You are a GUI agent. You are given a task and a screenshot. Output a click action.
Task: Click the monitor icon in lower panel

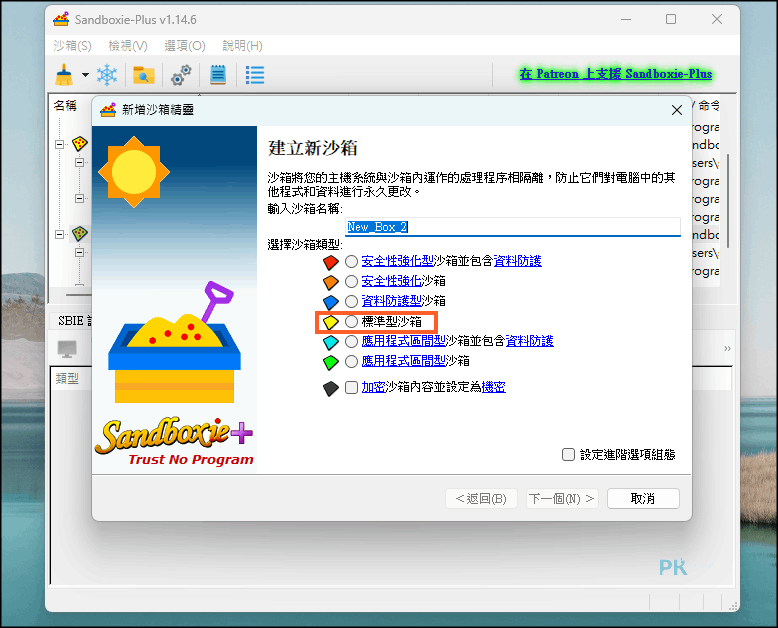[x=67, y=349]
